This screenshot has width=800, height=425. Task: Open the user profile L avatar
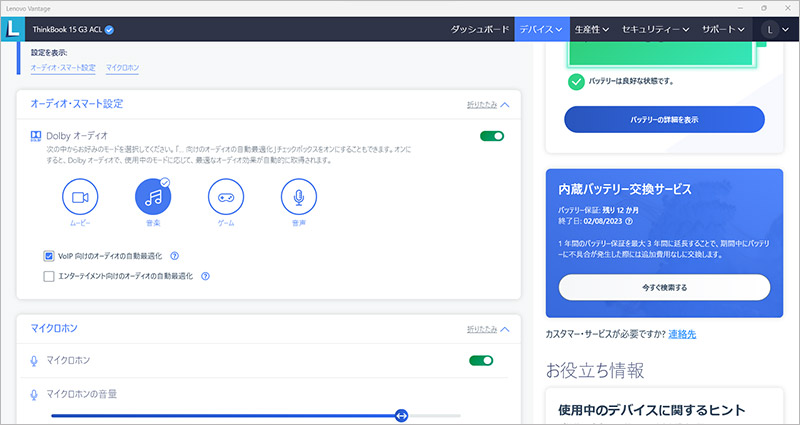tap(771, 30)
